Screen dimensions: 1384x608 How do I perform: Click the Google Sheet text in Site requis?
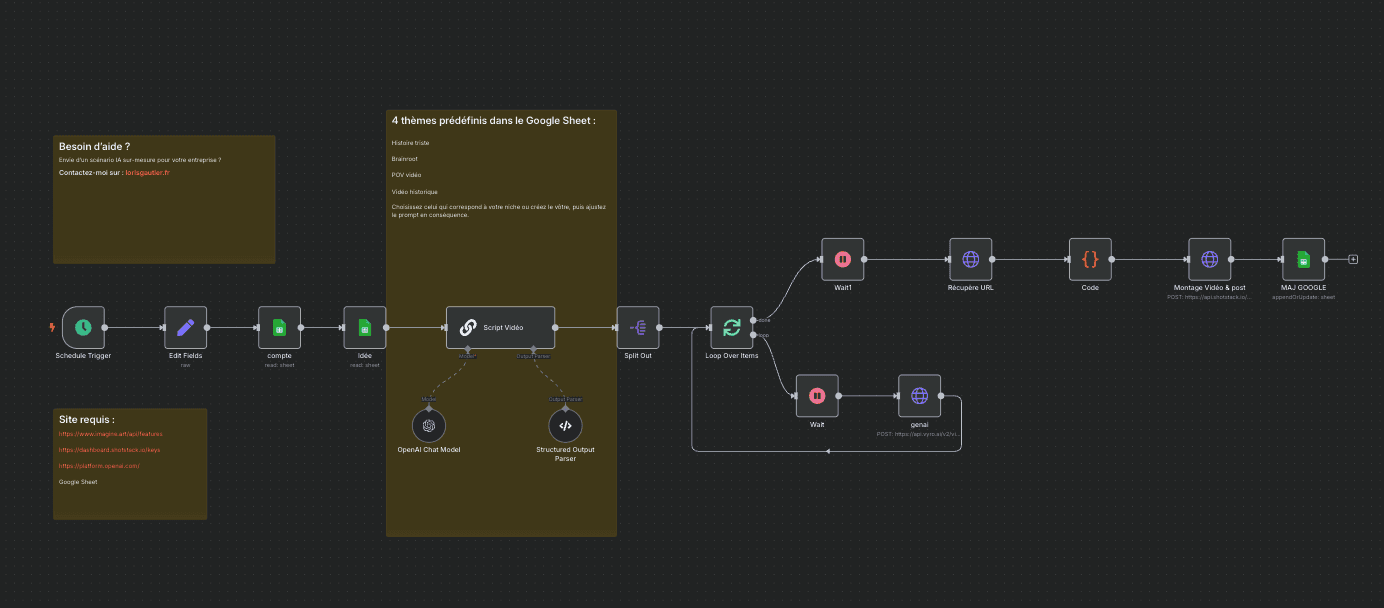[78, 482]
